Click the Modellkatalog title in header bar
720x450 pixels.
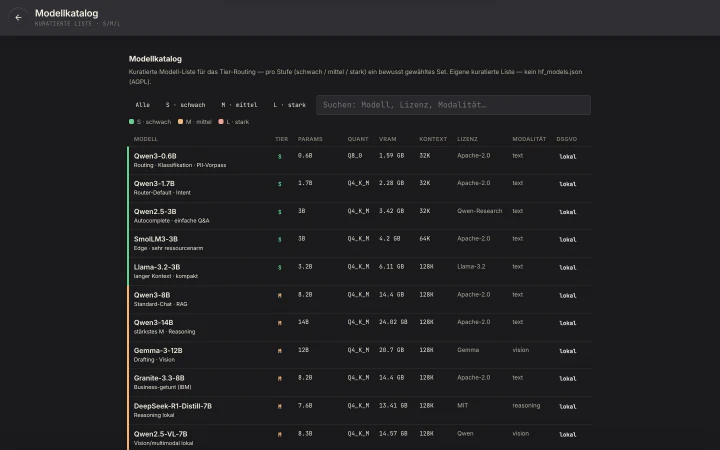pos(67,13)
